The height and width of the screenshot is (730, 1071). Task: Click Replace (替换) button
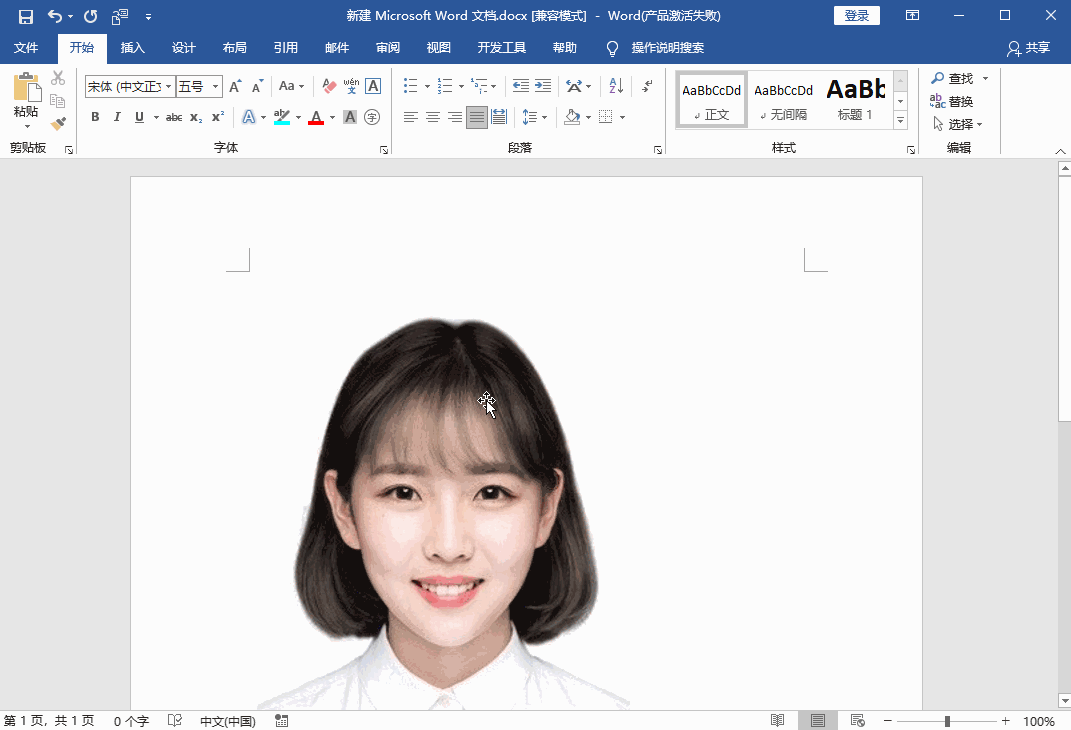tap(951, 101)
